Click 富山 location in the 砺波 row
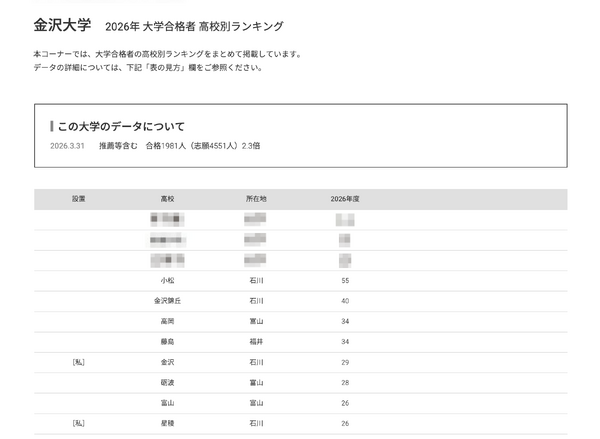The width and height of the screenshot is (600, 439). tap(256, 382)
